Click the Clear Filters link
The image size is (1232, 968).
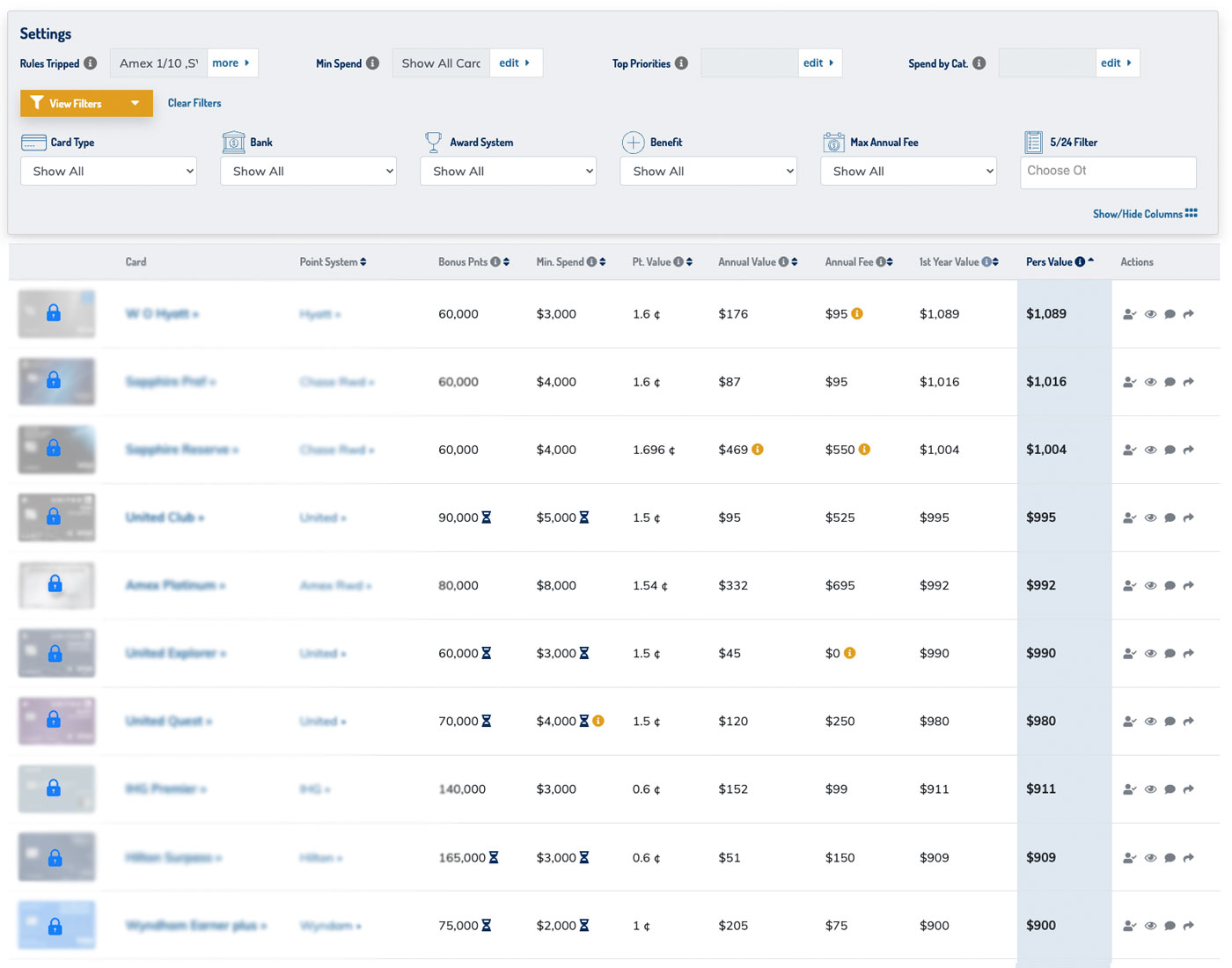[194, 103]
